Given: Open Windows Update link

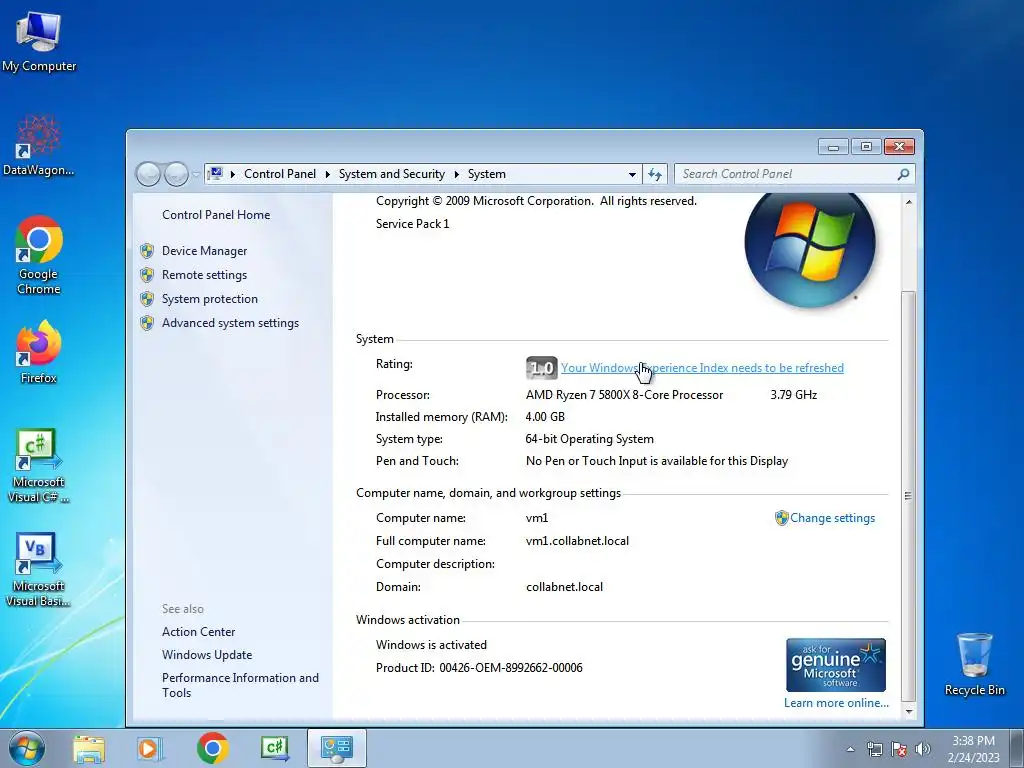Looking at the screenshot, I should pyautogui.click(x=207, y=655).
